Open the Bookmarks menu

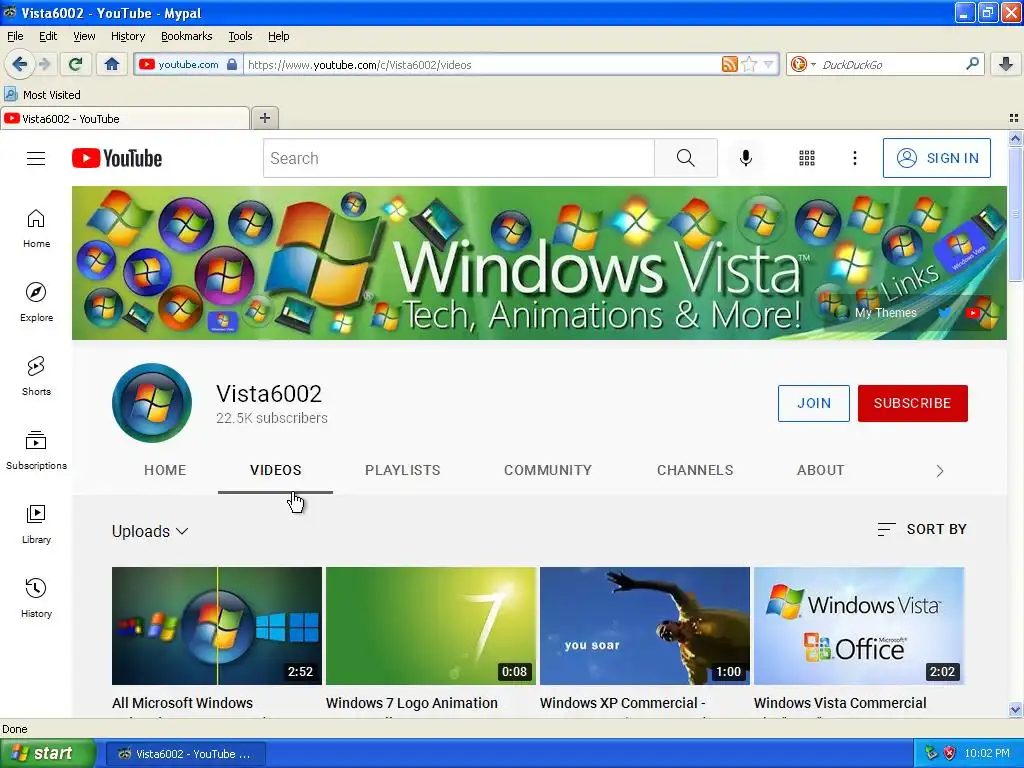[186, 36]
